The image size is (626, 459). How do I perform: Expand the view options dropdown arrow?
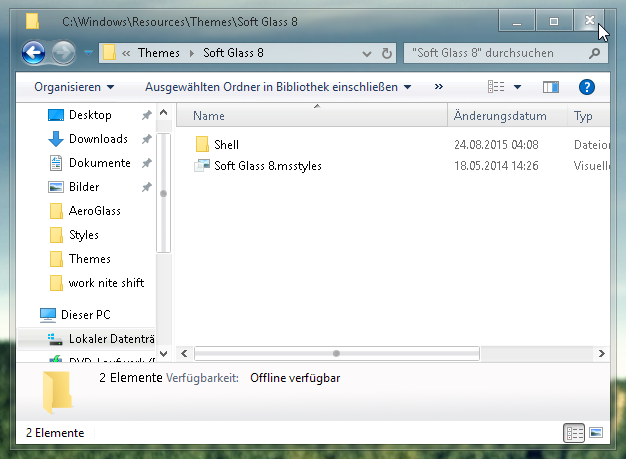[x=518, y=88]
